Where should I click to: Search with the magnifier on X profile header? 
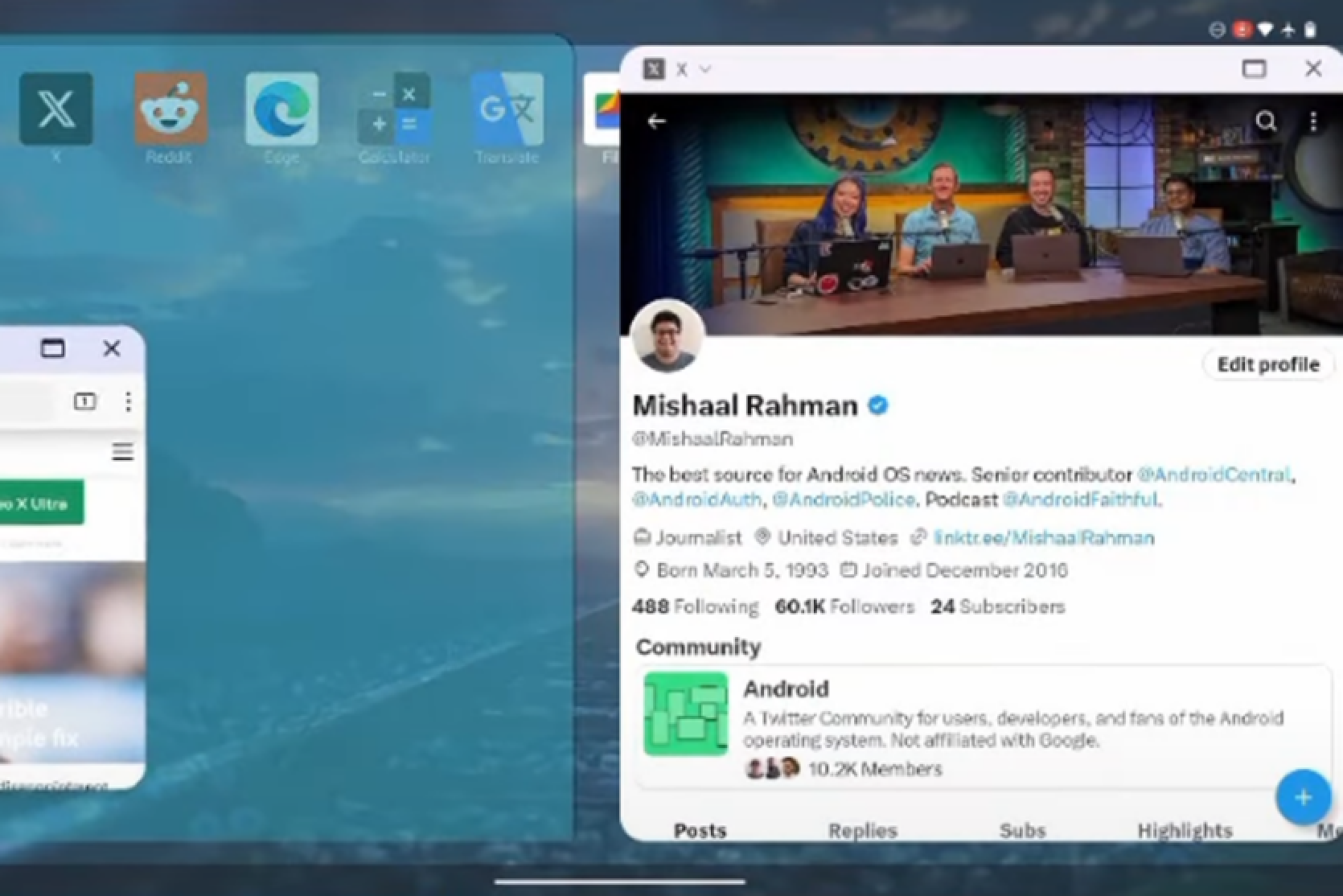1267,121
